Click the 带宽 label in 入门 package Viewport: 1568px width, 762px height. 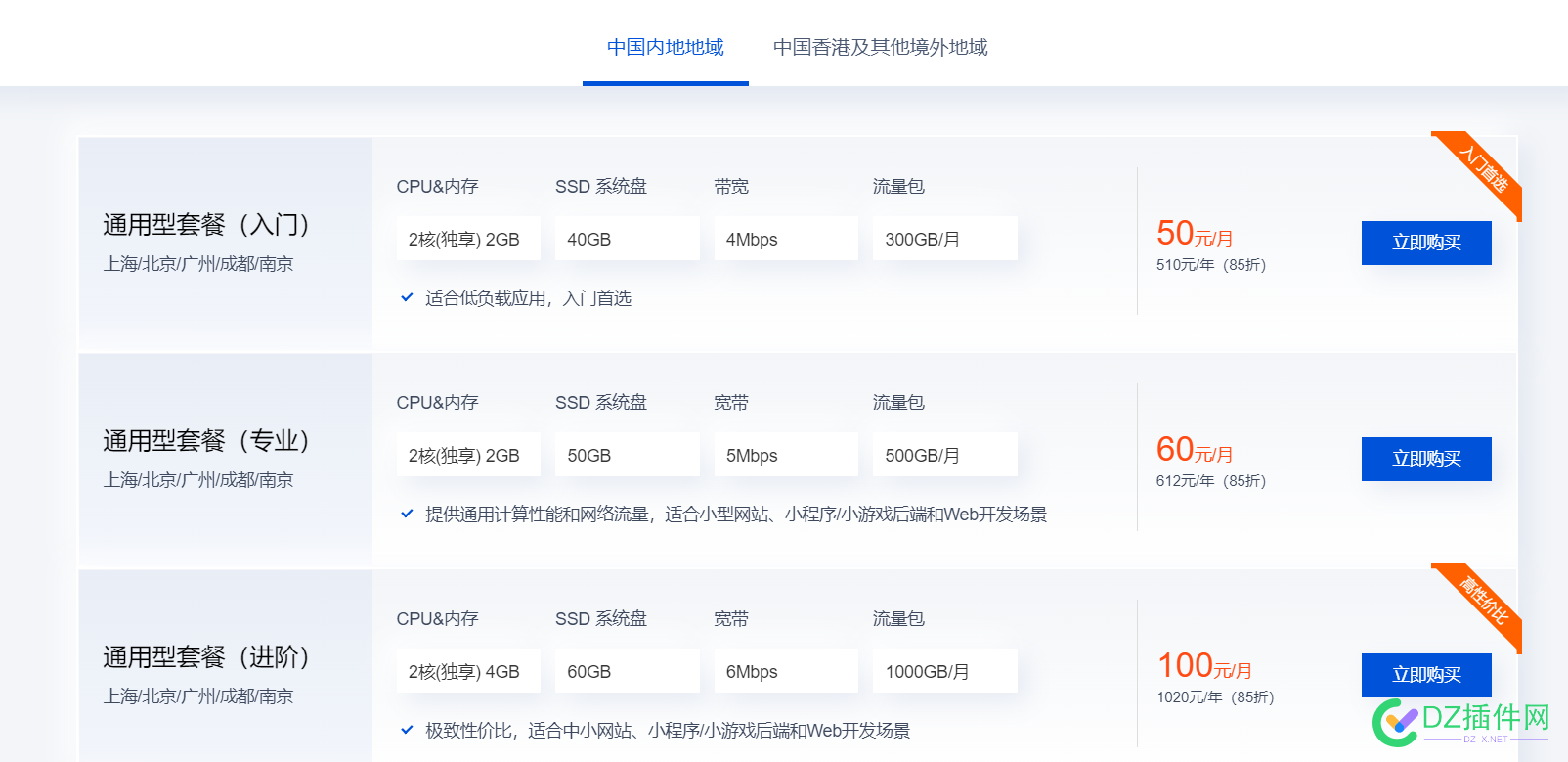pyautogui.click(x=731, y=187)
